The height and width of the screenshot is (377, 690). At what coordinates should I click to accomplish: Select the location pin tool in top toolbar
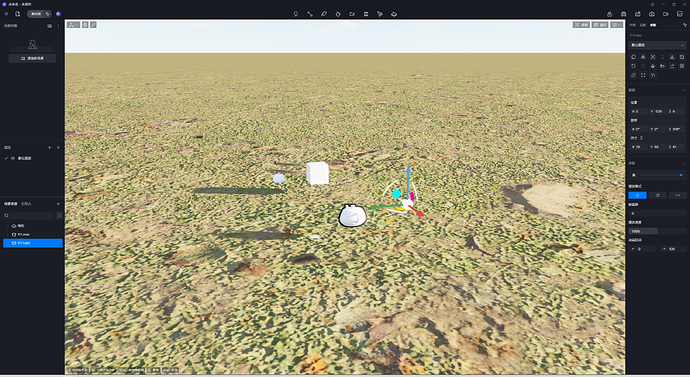[296, 14]
